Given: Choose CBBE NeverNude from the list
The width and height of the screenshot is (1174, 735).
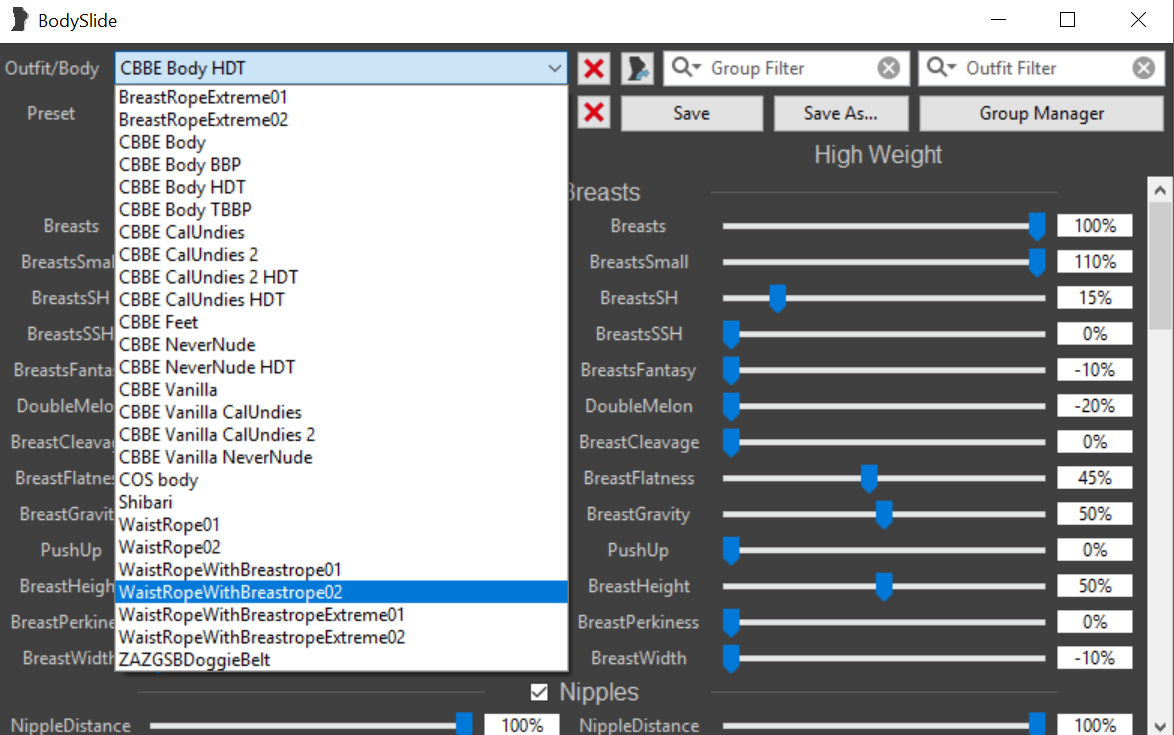Looking at the screenshot, I should [x=341, y=344].
